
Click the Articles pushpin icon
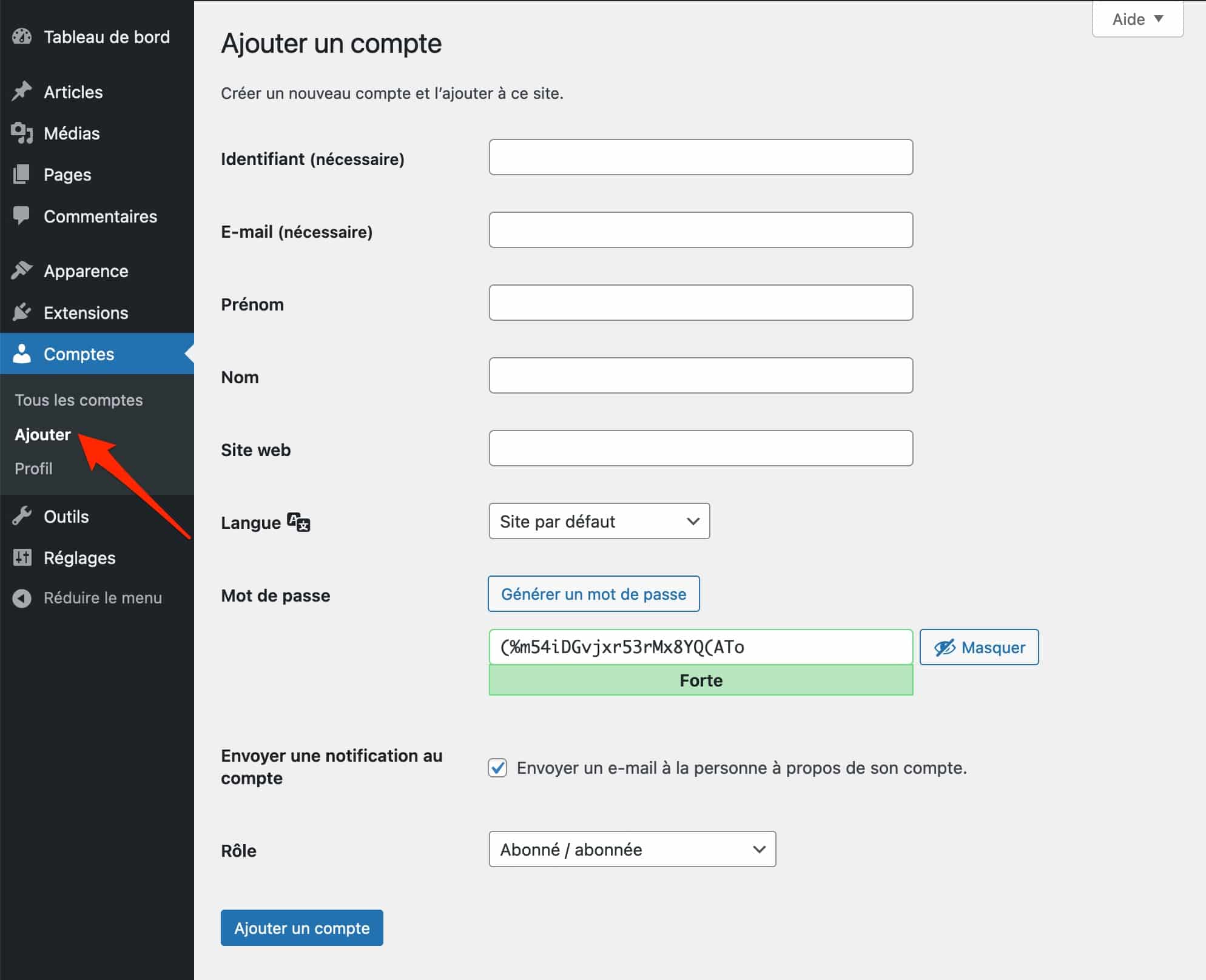(x=22, y=92)
